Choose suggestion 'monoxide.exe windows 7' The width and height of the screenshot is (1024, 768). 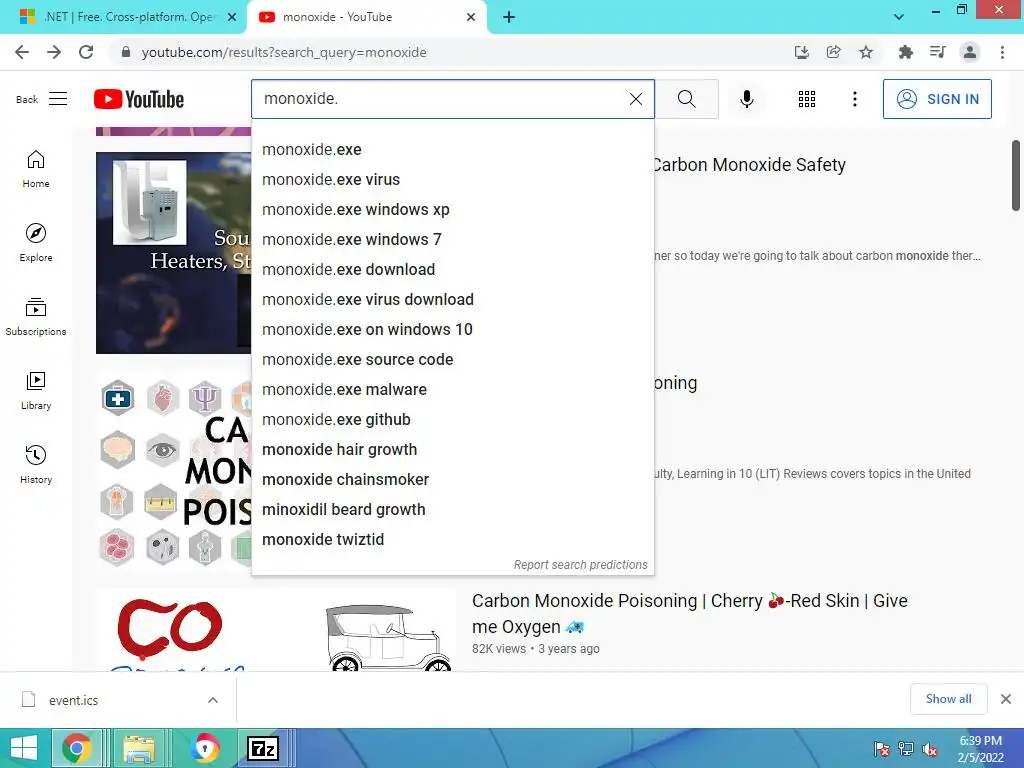(x=453, y=240)
